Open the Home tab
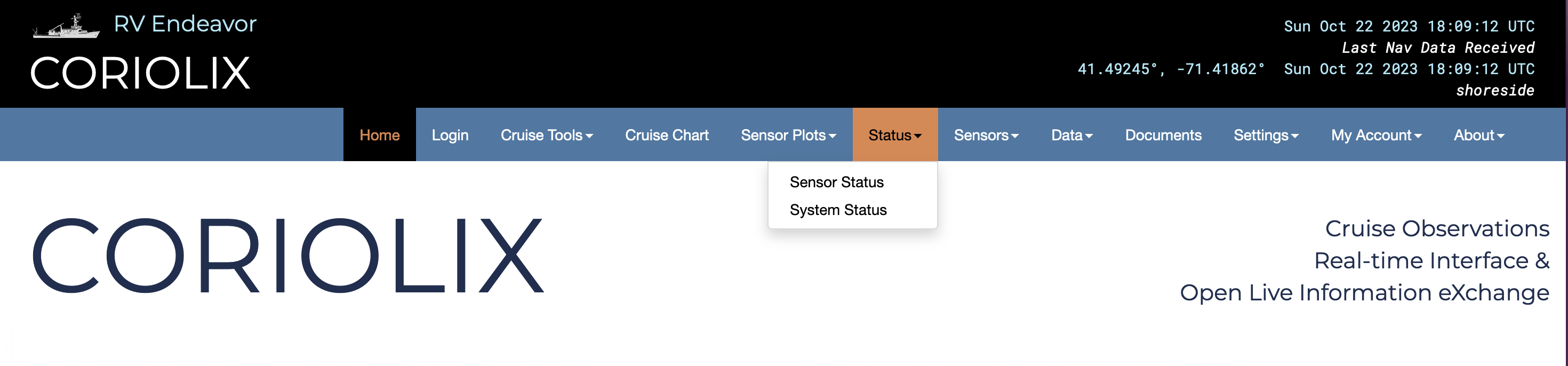Image resolution: width=1568 pixels, height=366 pixels. [379, 134]
